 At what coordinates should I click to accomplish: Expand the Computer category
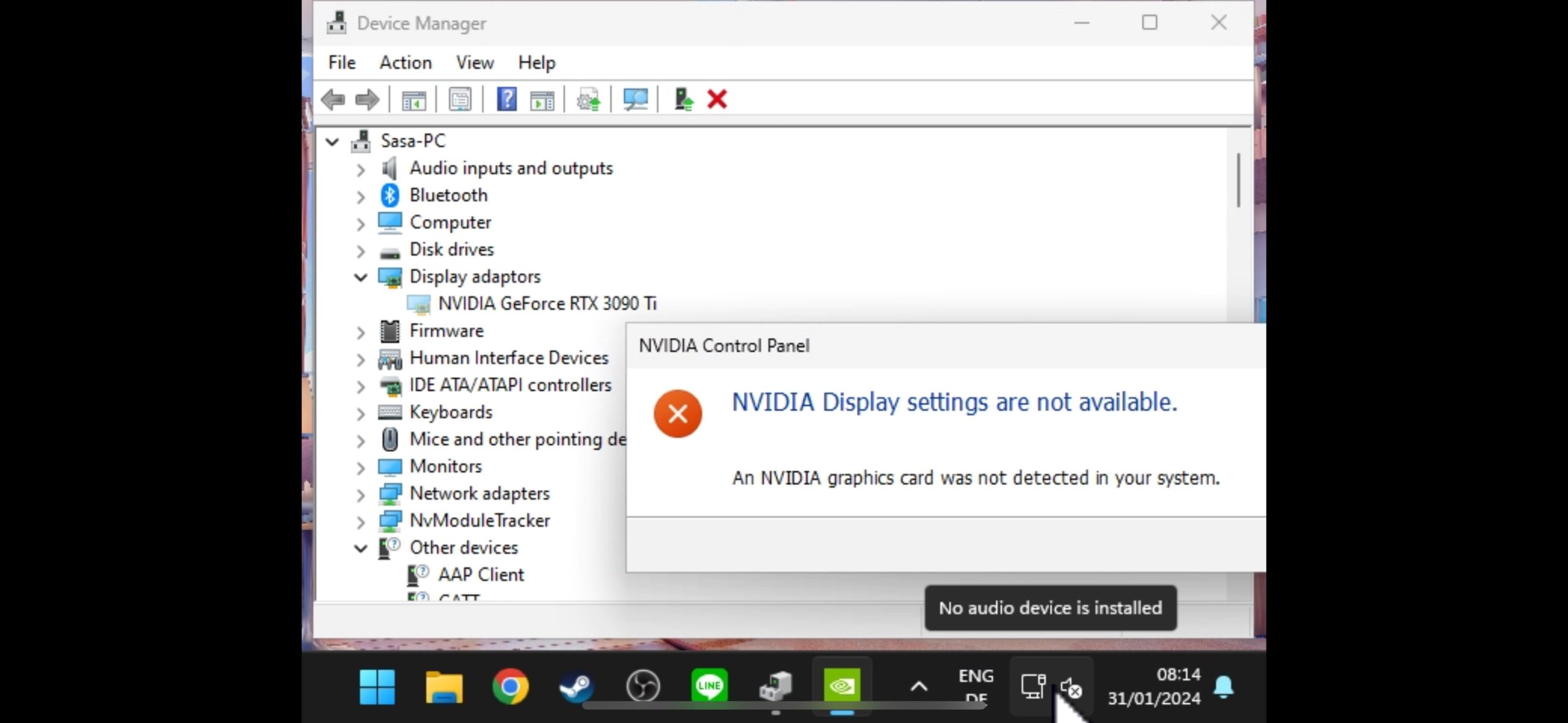[x=361, y=224]
